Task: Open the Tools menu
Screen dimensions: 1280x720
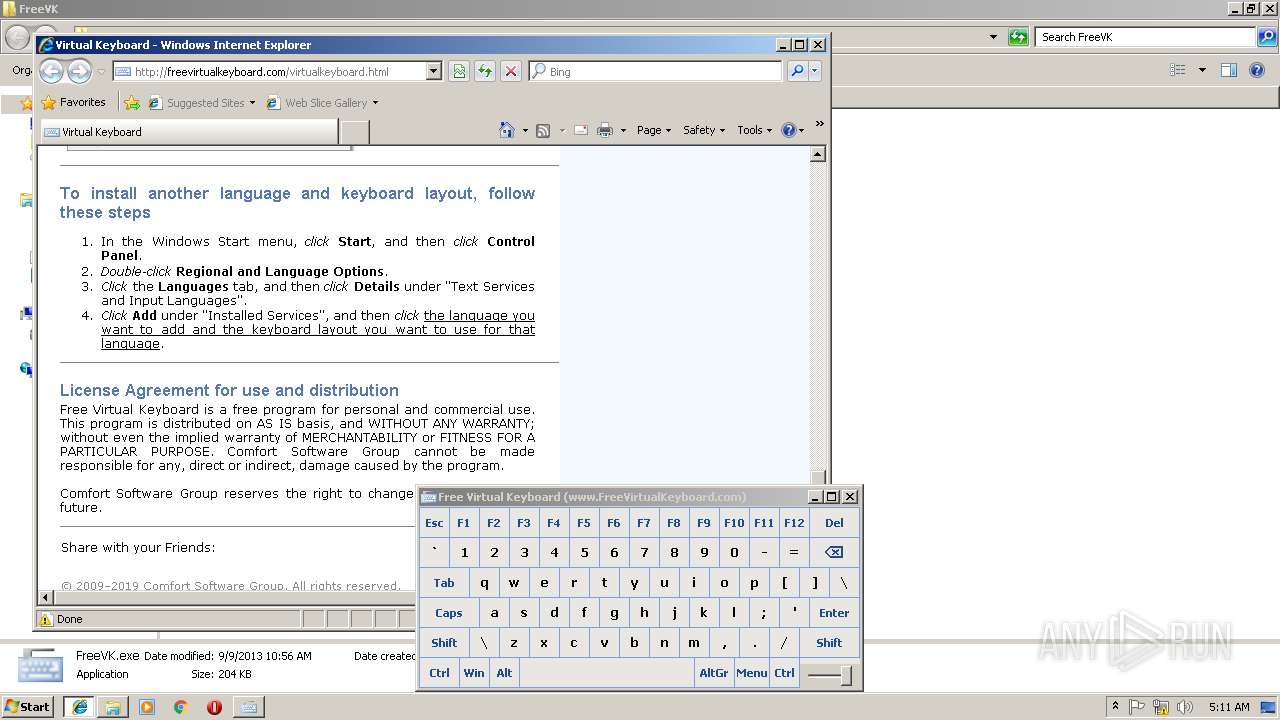Action: click(x=754, y=130)
